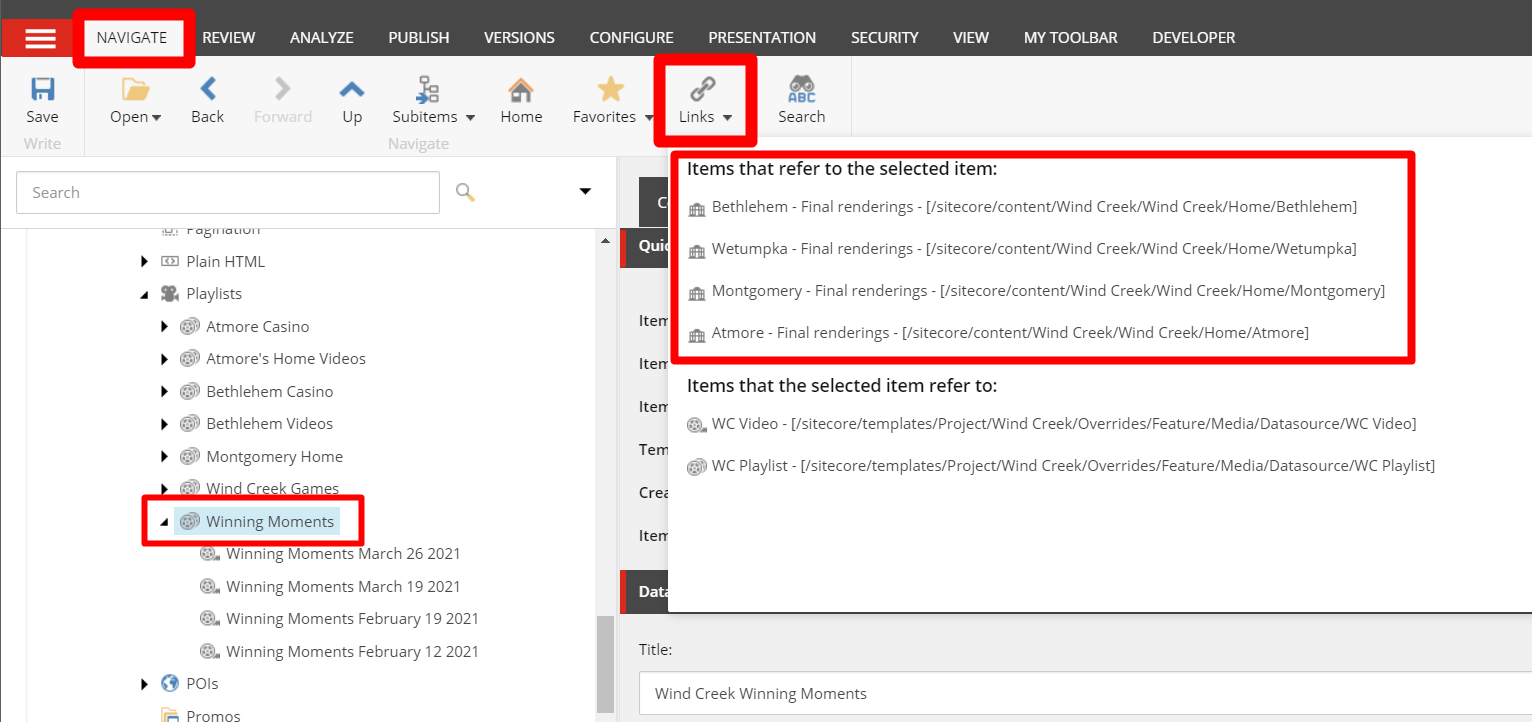Collapse the Playlists tree node
This screenshot has width=1532, height=722.
tap(145, 294)
